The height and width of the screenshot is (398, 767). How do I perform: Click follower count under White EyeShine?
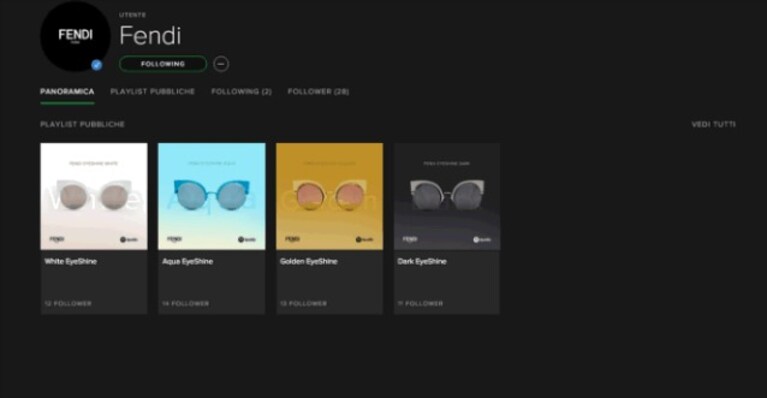(68, 304)
